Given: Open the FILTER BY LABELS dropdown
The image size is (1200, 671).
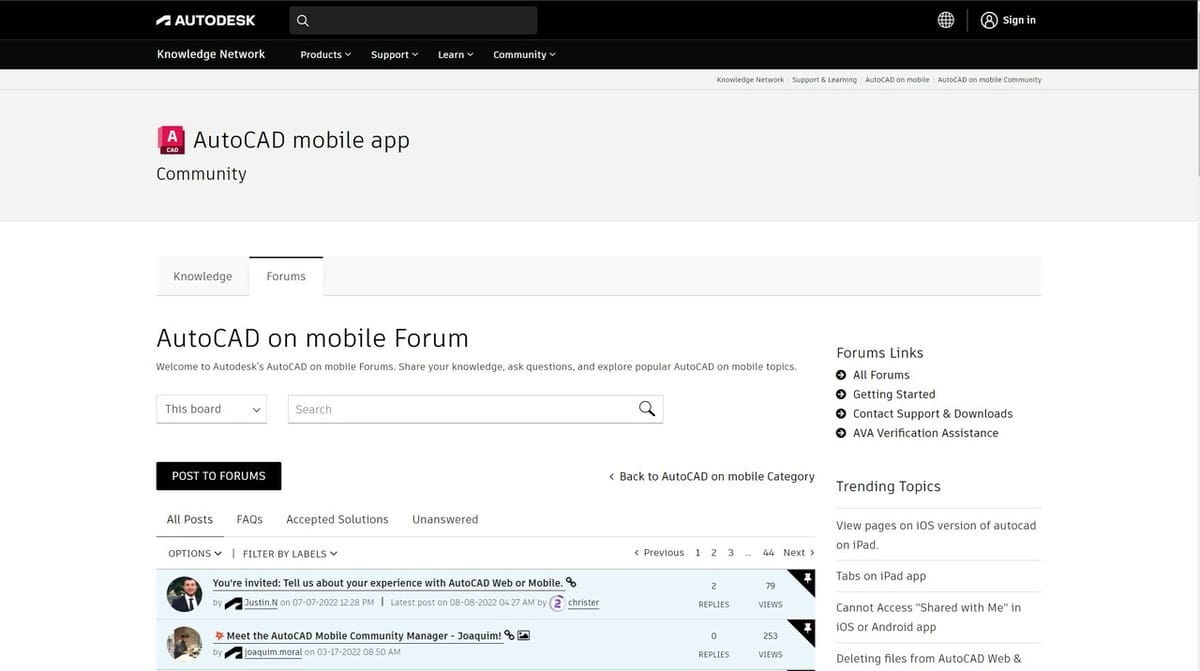Looking at the screenshot, I should [x=290, y=553].
